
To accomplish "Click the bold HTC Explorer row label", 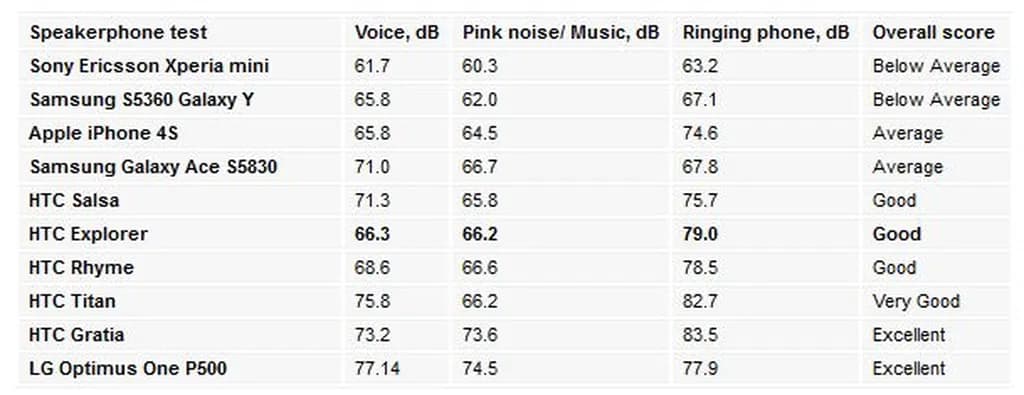I will pos(88,234).
